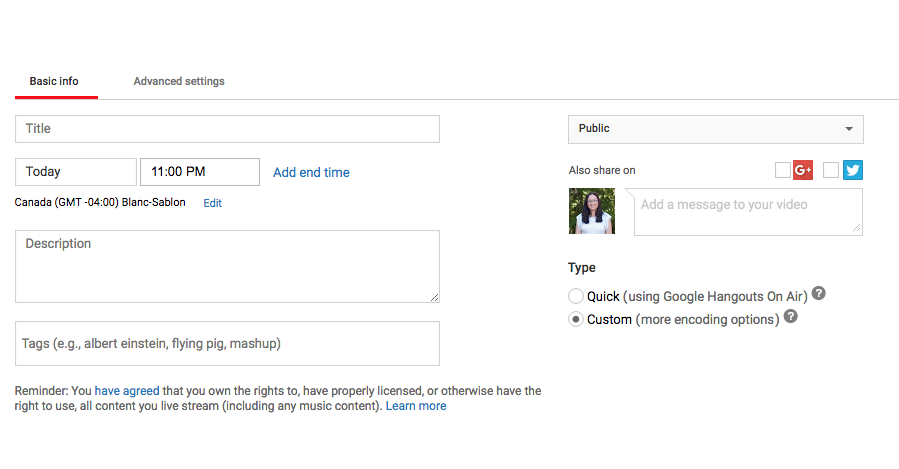The height and width of the screenshot is (469, 899).
Task: Switch to the Basic info tab
Action: point(54,81)
